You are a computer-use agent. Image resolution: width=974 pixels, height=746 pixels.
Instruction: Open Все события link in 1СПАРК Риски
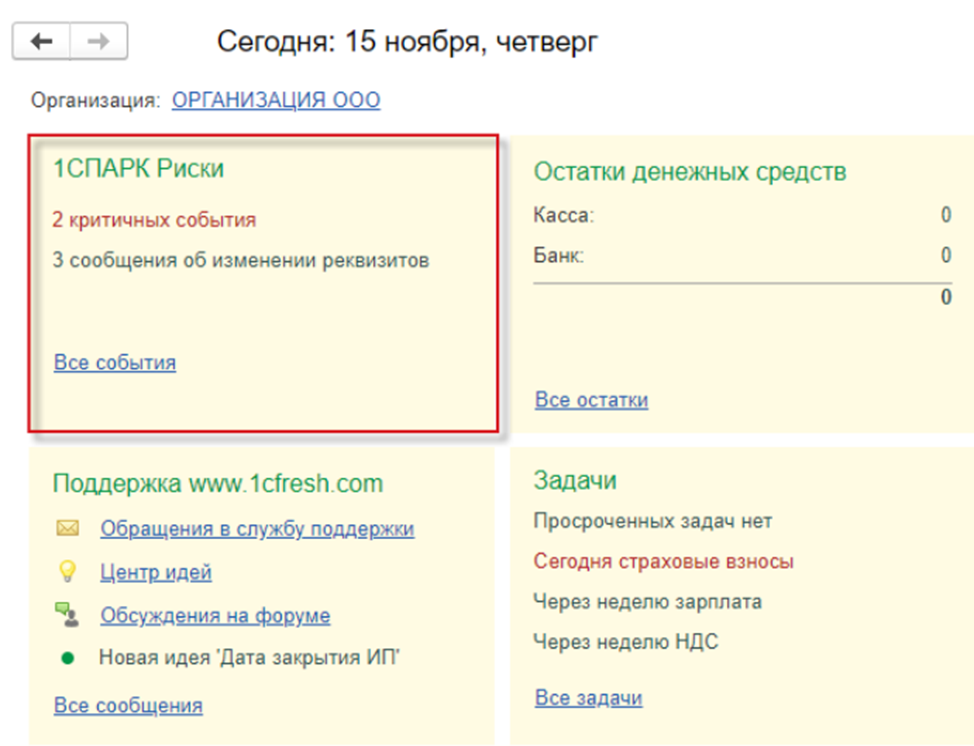pos(115,362)
